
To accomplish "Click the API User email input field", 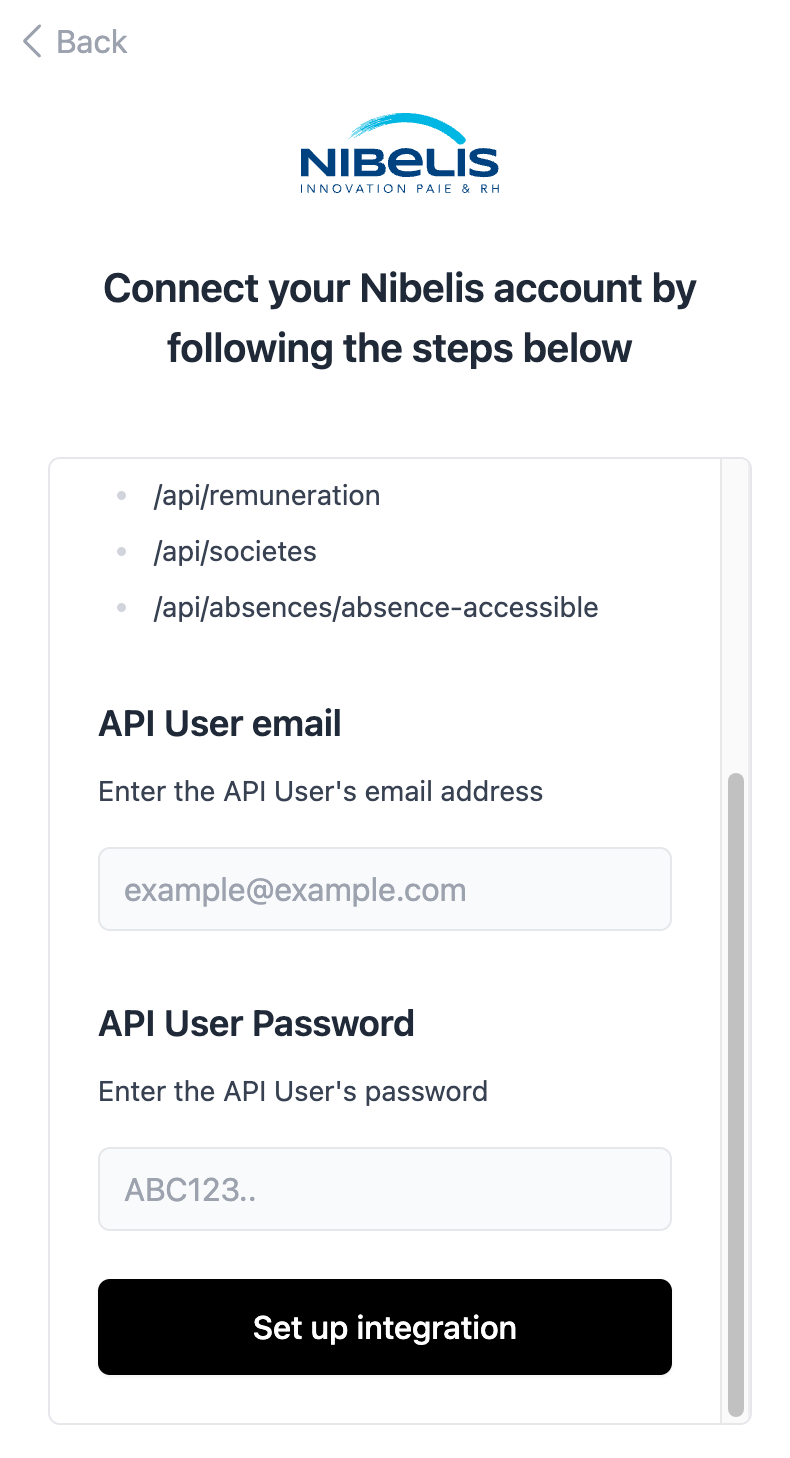I will point(384,889).
